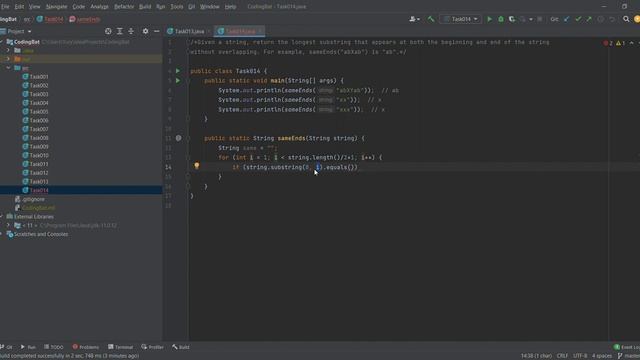Viewport: 640px width, 360px height.
Task: Open the user account dropdown icon
Action: click(x=414, y=19)
